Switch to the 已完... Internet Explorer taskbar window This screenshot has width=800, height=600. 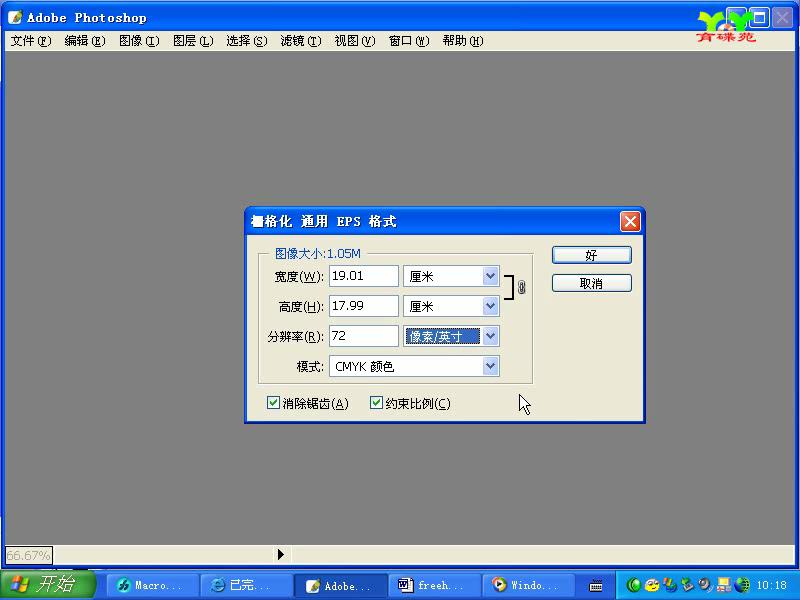[247, 585]
